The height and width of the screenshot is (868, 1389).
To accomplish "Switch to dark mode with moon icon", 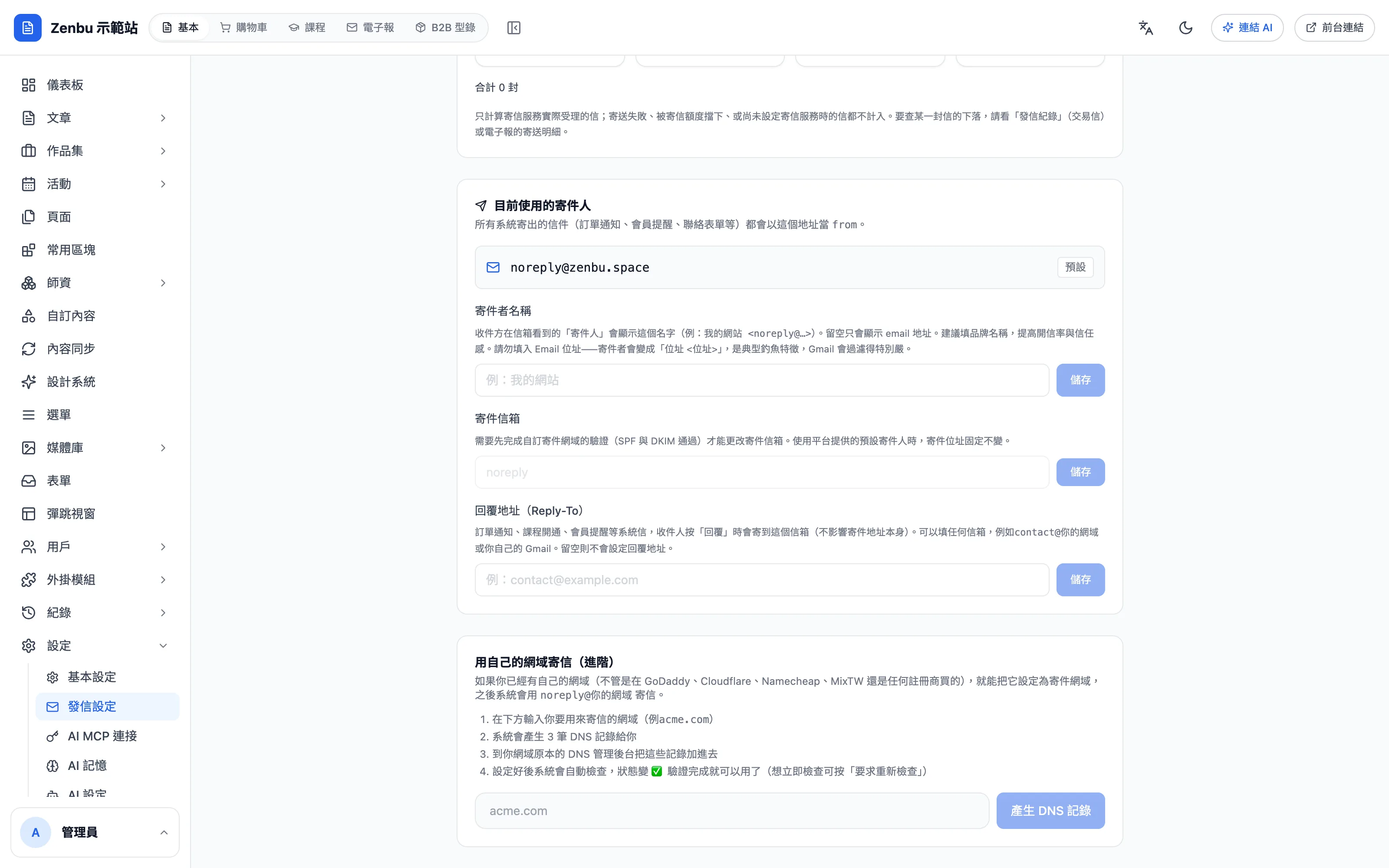I will click(1186, 27).
